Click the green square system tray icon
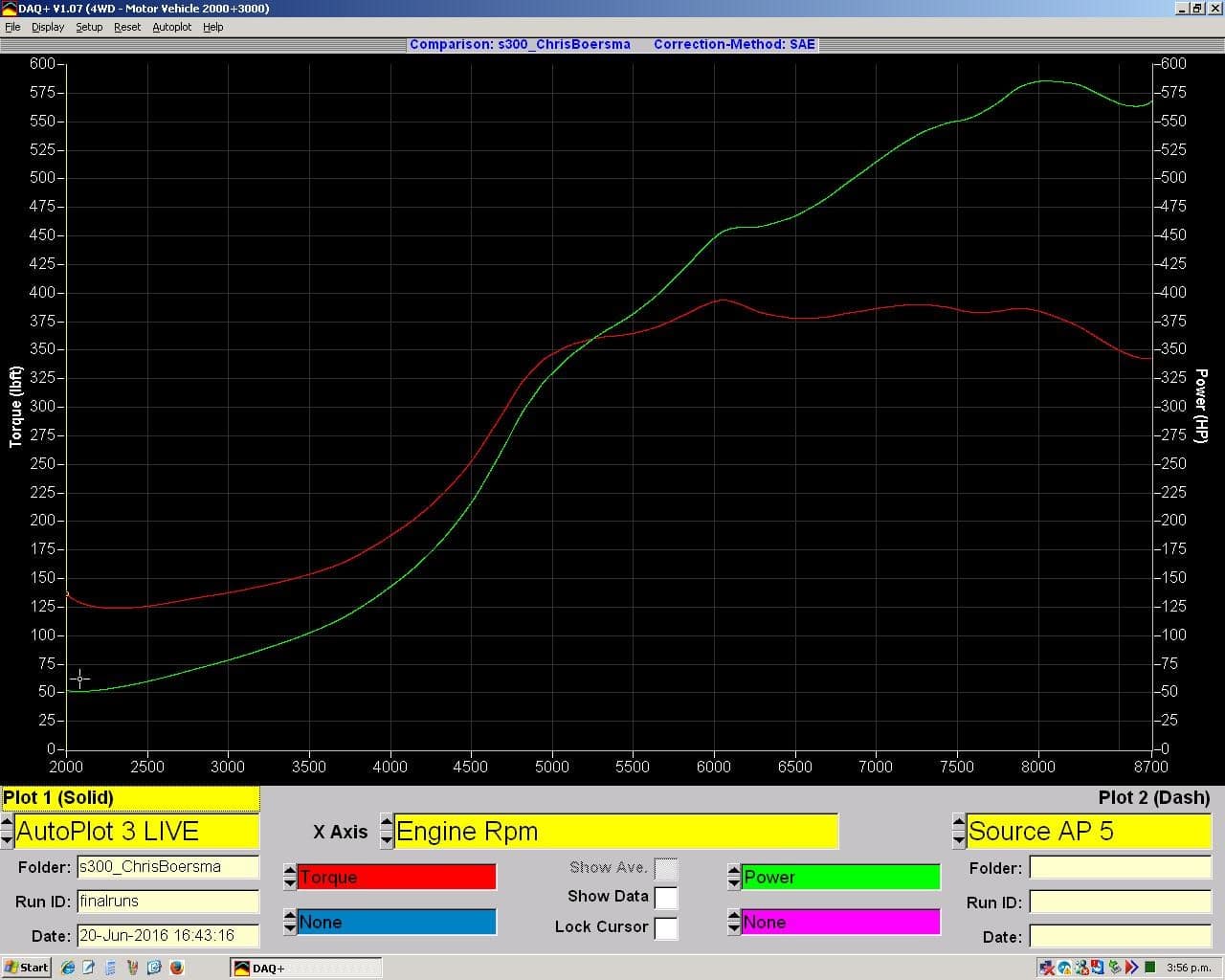The height and width of the screenshot is (980, 1225). pos(1149,968)
